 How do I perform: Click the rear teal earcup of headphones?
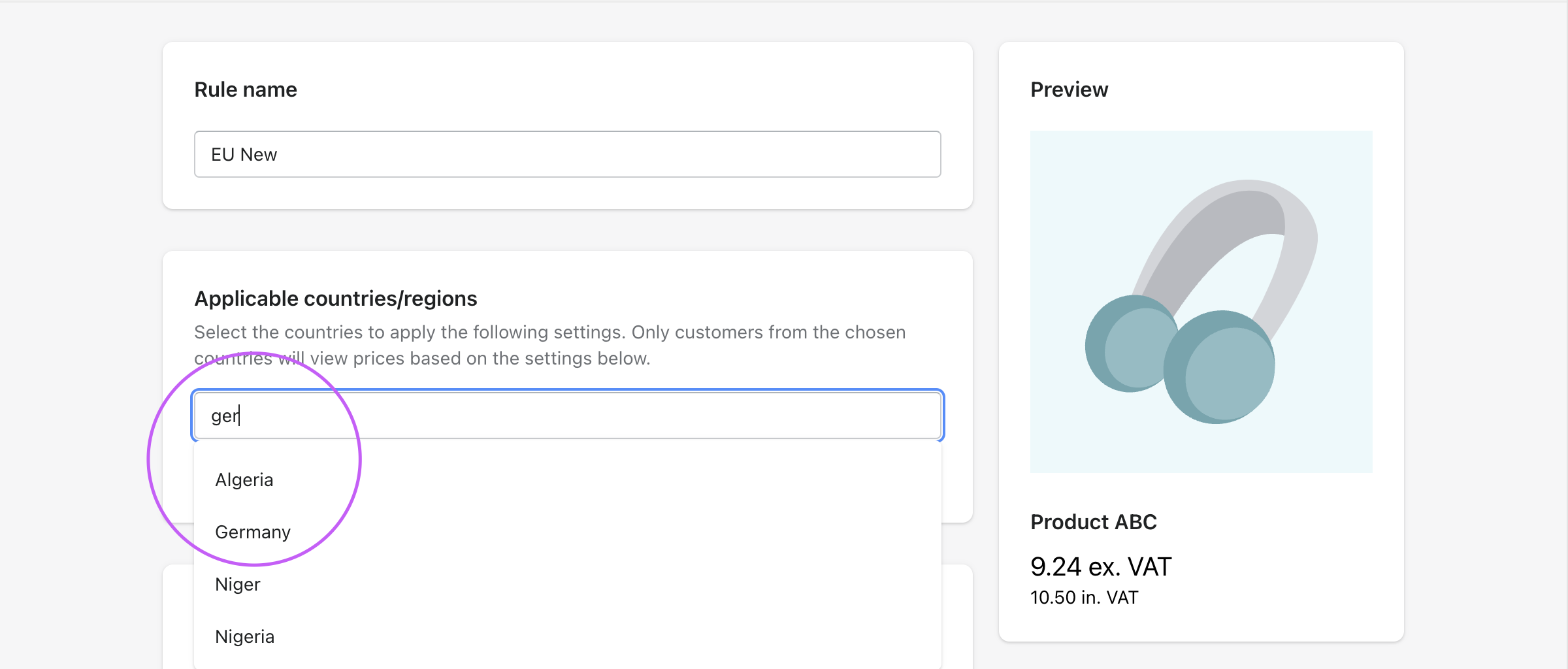(1124, 343)
